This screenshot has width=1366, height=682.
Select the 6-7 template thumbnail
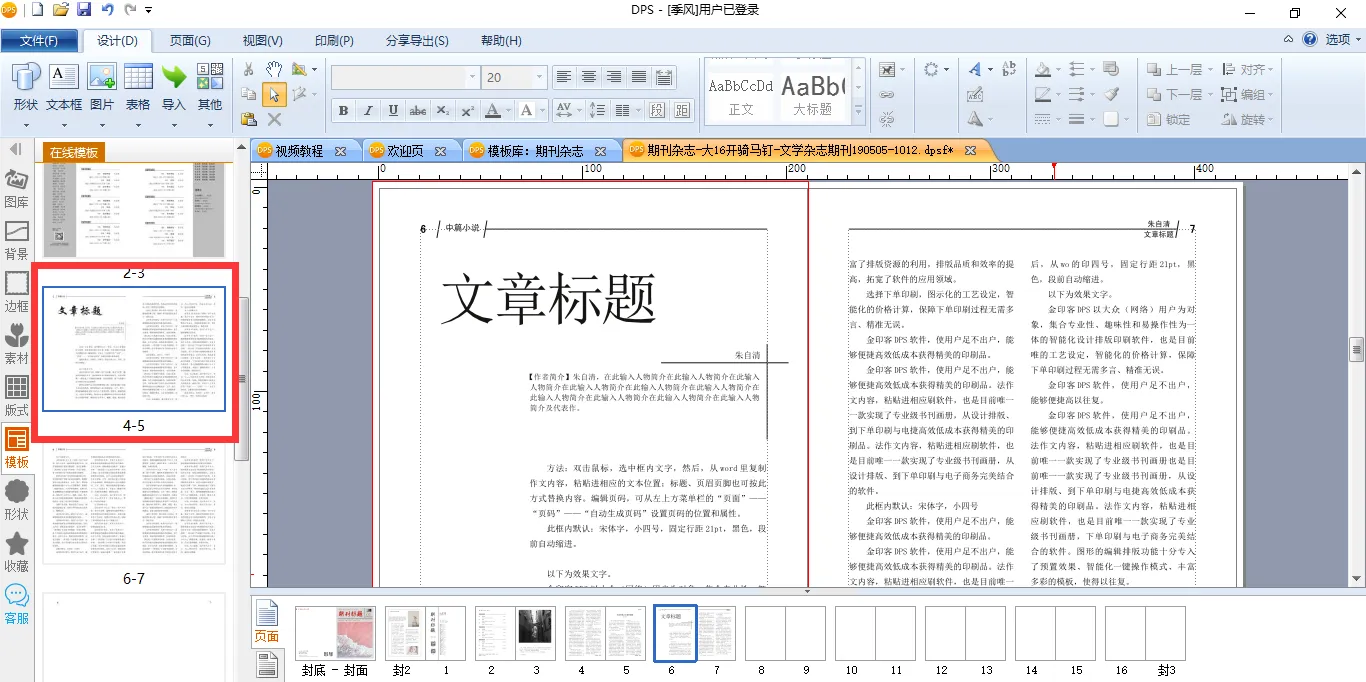[134, 505]
